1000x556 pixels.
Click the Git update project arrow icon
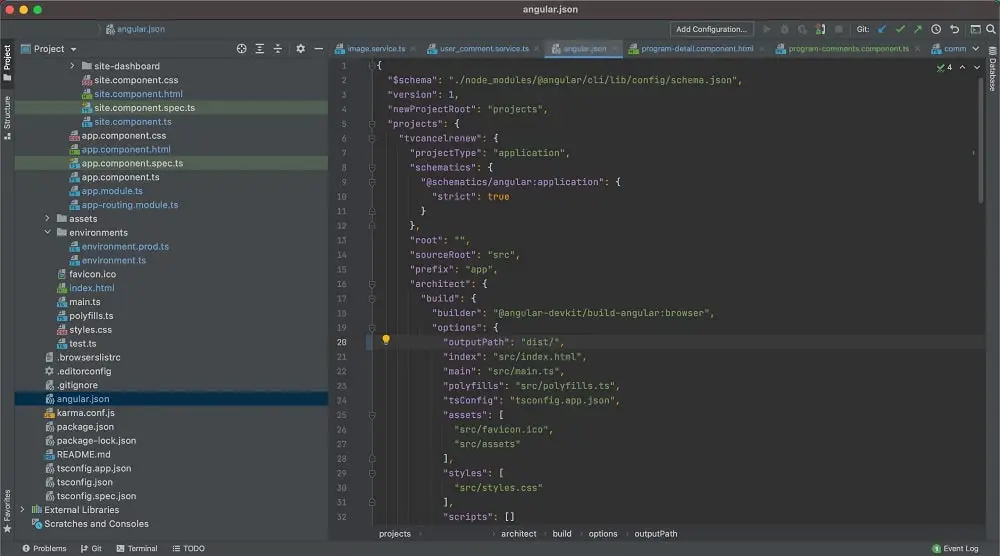coord(882,30)
